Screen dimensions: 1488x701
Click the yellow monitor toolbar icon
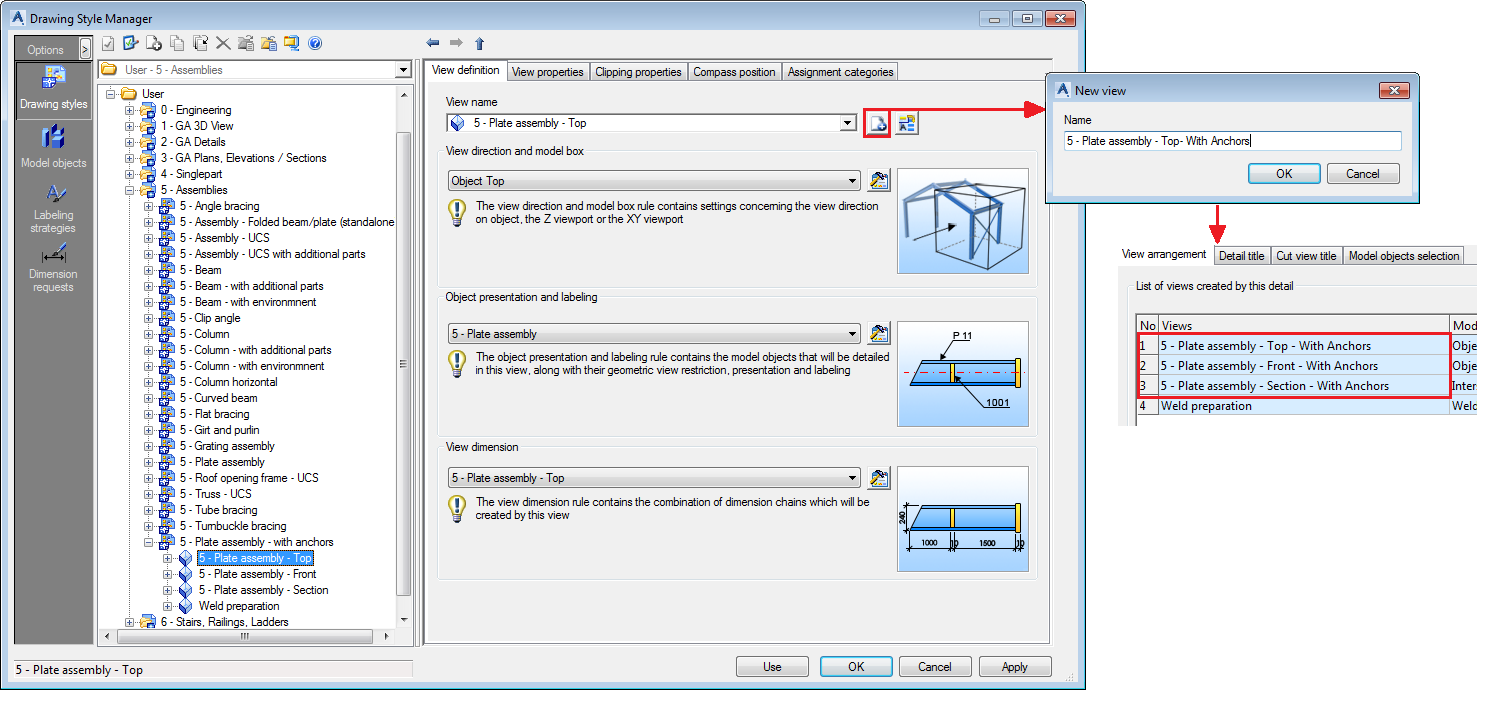click(x=292, y=43)
